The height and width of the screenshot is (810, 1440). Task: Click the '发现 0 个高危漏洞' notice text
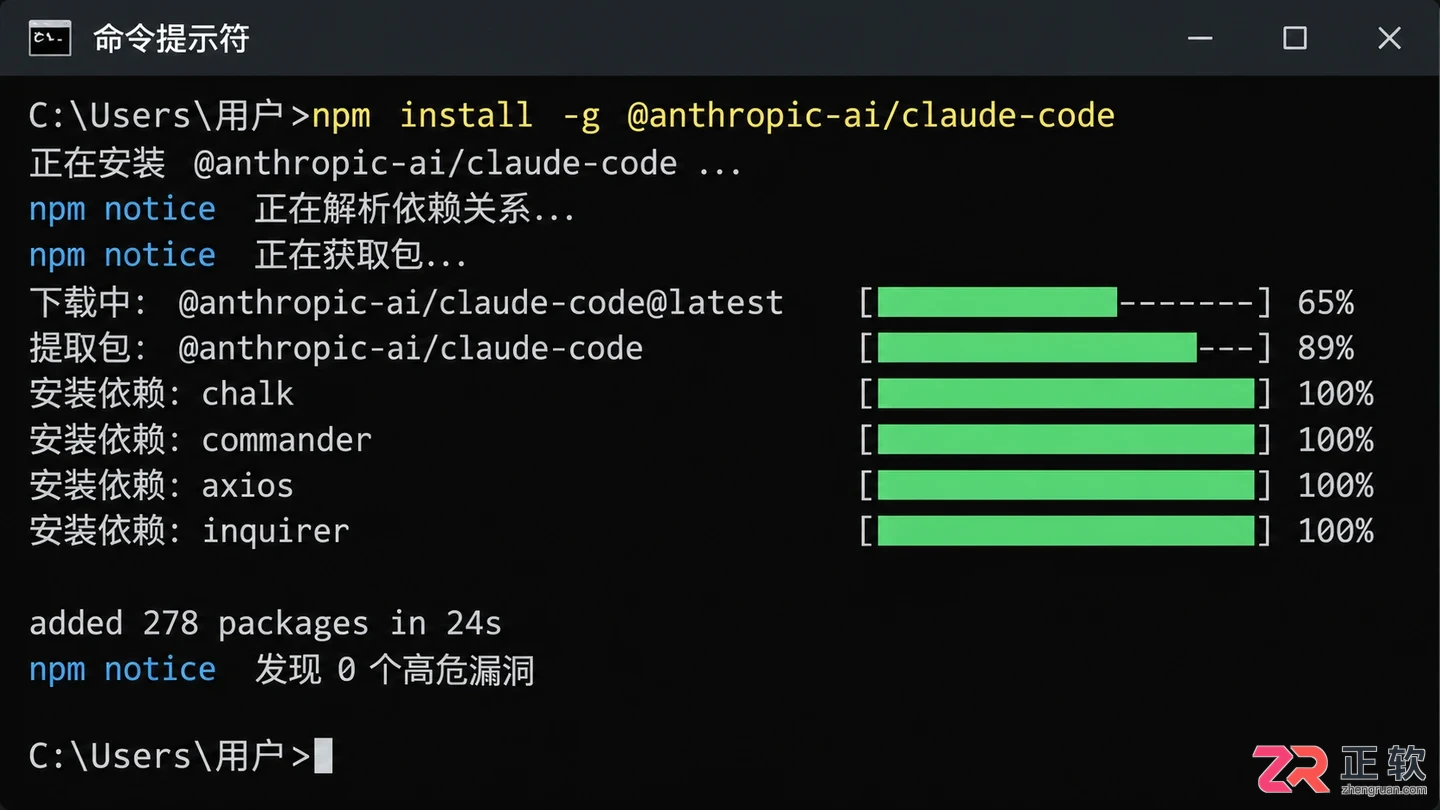click(x=394, y=669)
